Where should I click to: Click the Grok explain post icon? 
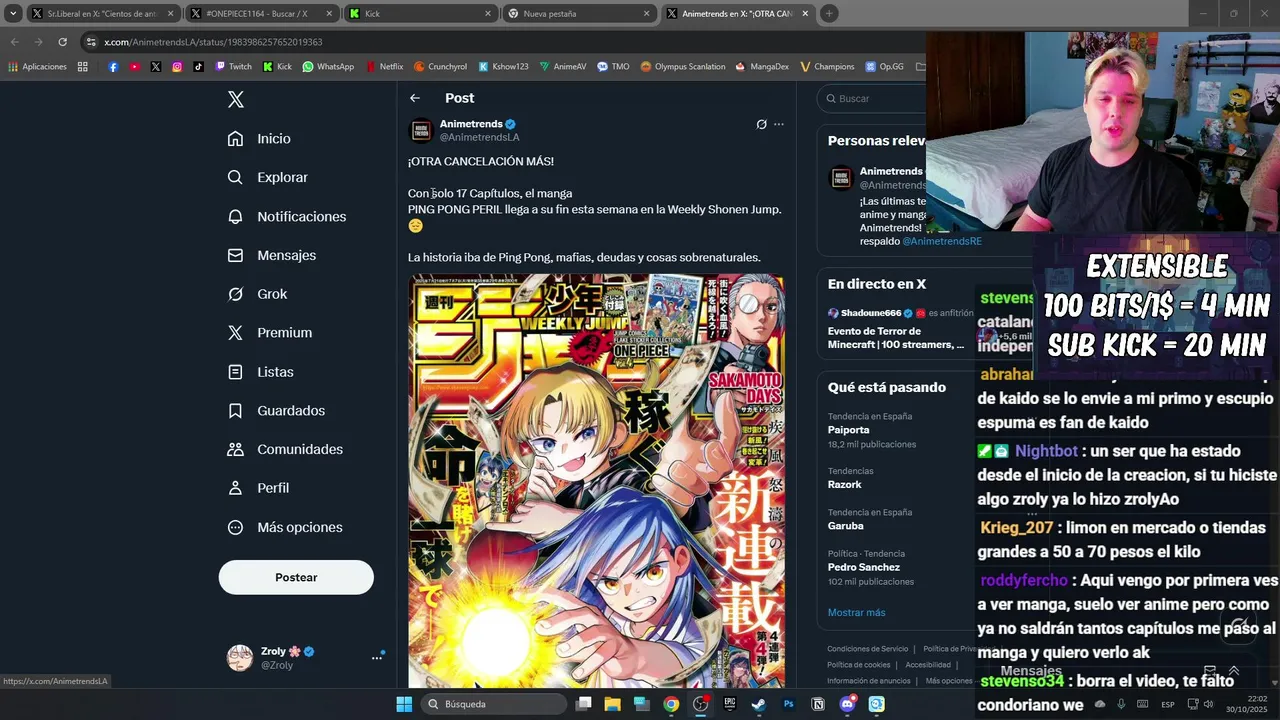point(761,124)
